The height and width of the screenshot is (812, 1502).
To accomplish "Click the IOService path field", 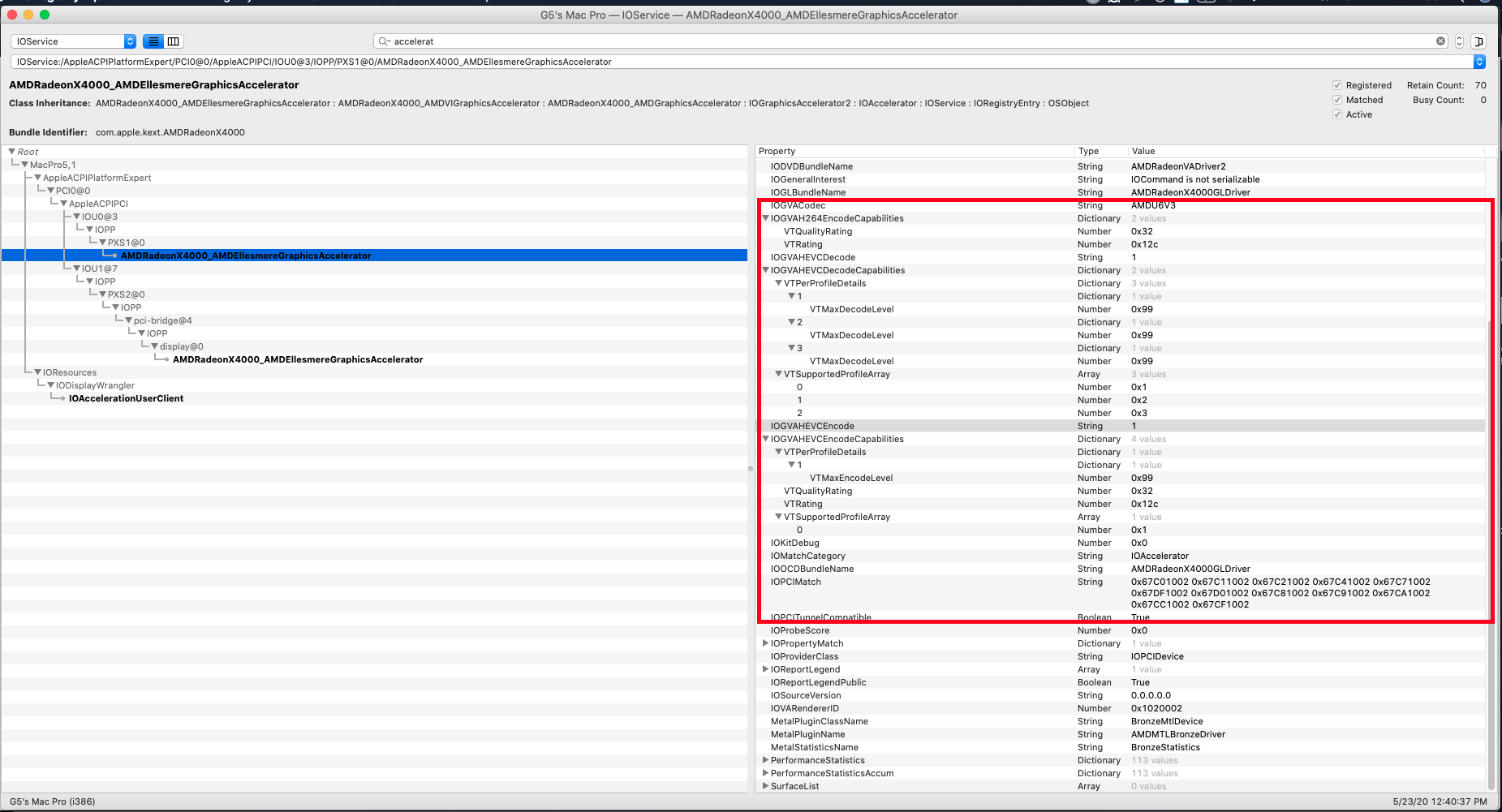I will pyautogui.click(x=742, y=62).
